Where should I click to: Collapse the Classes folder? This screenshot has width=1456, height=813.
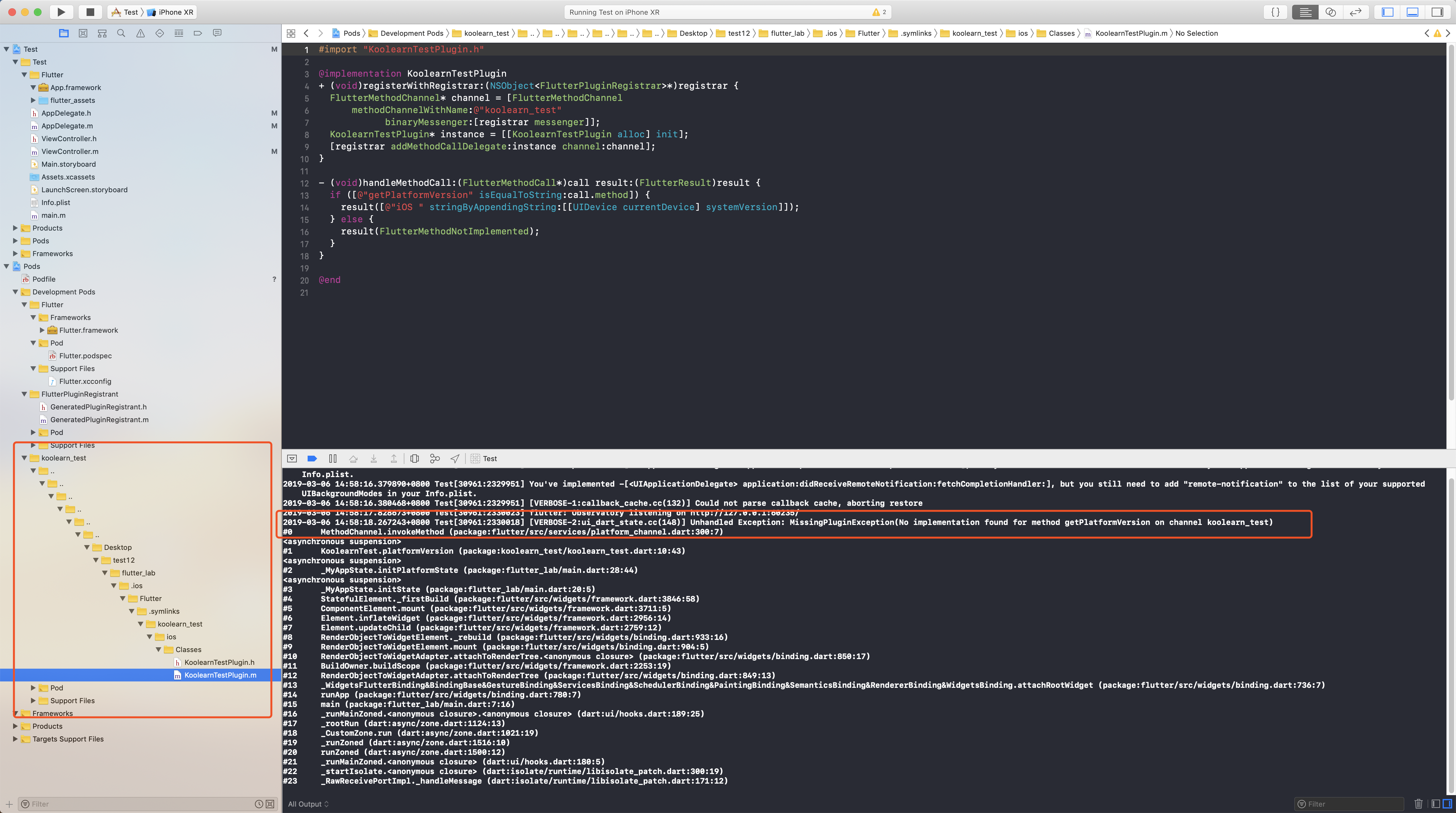[x=159, y=650]
